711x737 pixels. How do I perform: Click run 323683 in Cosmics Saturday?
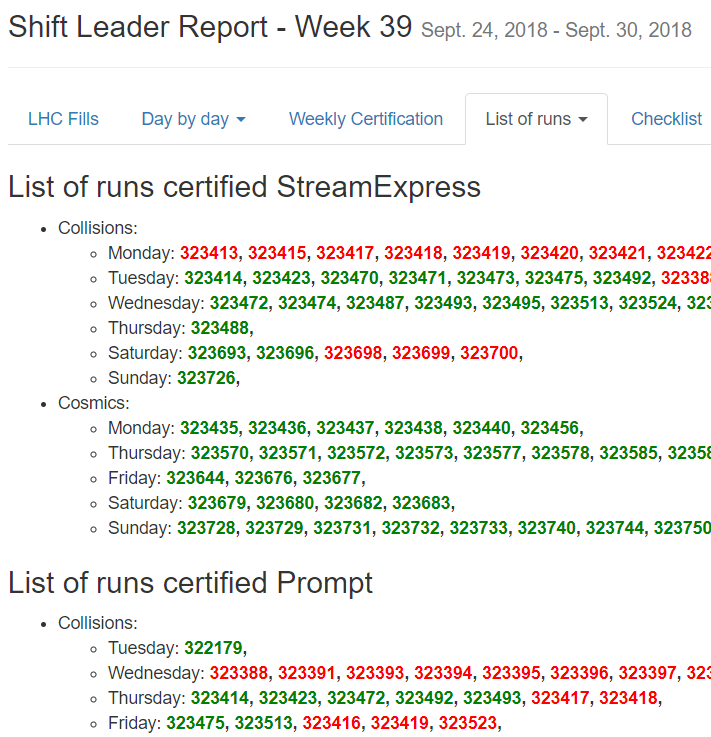tap(421, 503)
